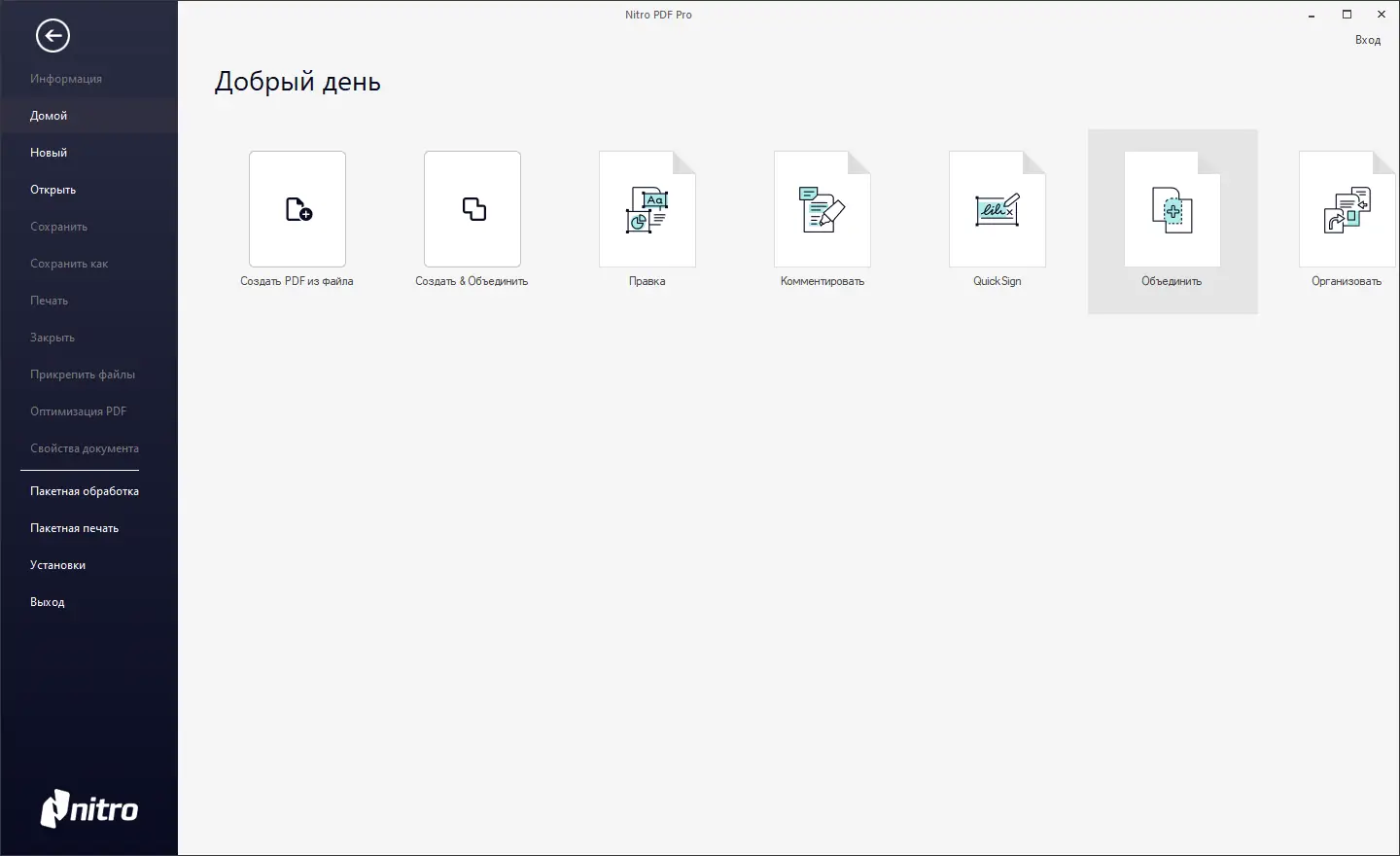This screenshot has height=856, width=1400.
Task: Click the Создать PDF из файла label
Action: coord(297,281)
